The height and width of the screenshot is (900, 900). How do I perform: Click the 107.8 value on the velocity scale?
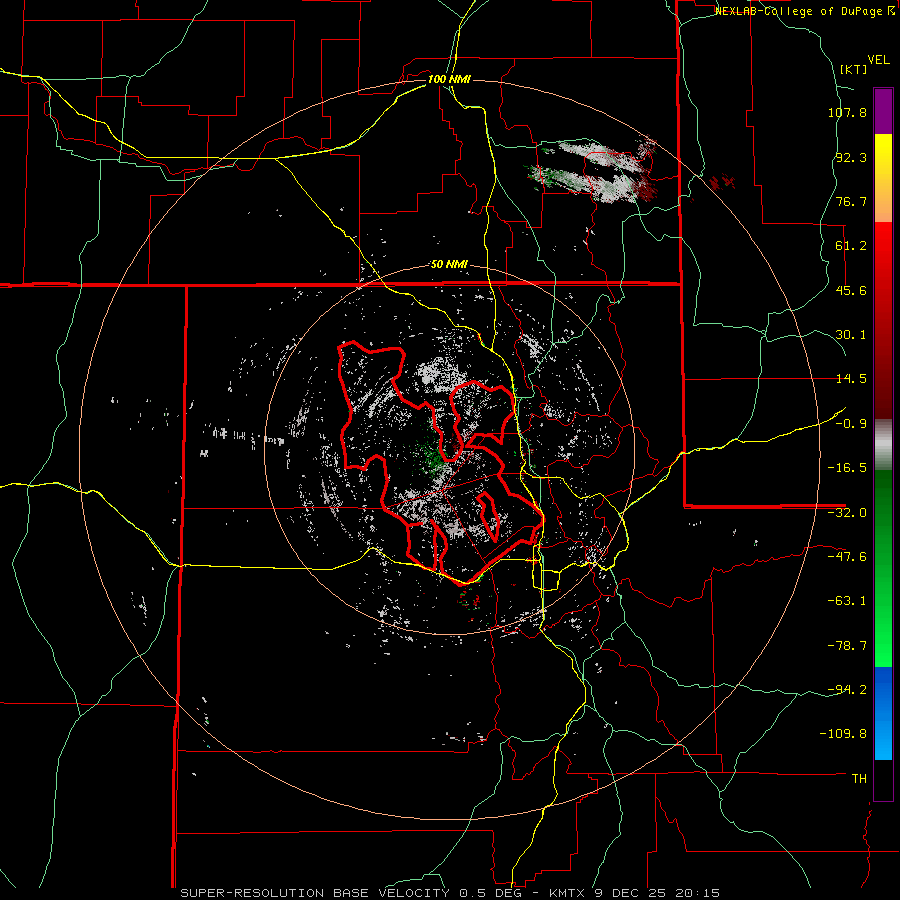pyautogui.click(x=847, y=112)
